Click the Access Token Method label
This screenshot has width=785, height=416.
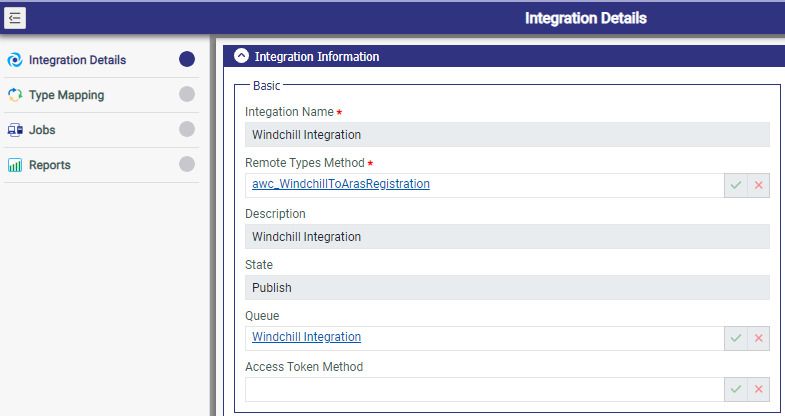304,367
